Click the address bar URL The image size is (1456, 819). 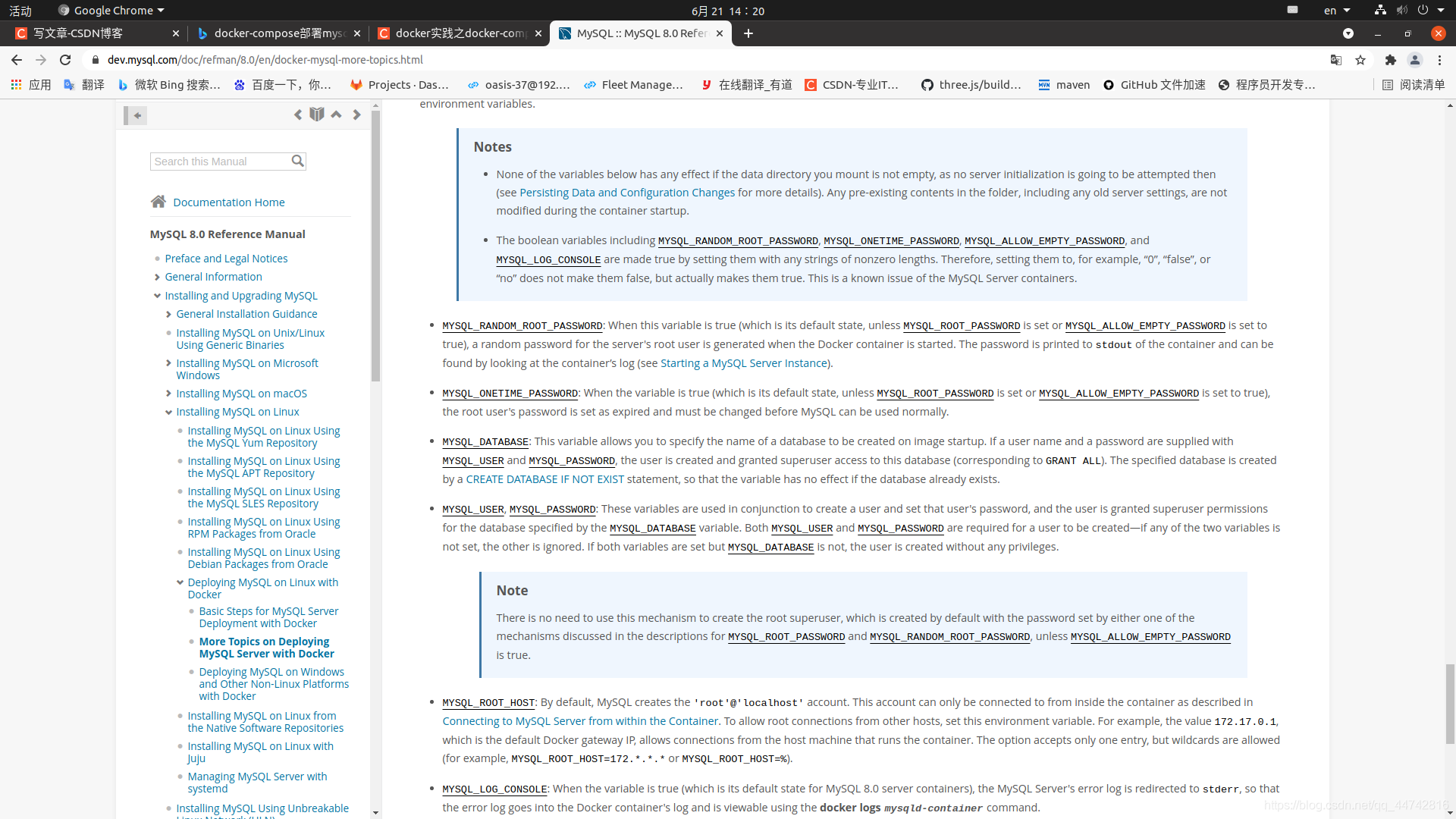click(265, 60)
